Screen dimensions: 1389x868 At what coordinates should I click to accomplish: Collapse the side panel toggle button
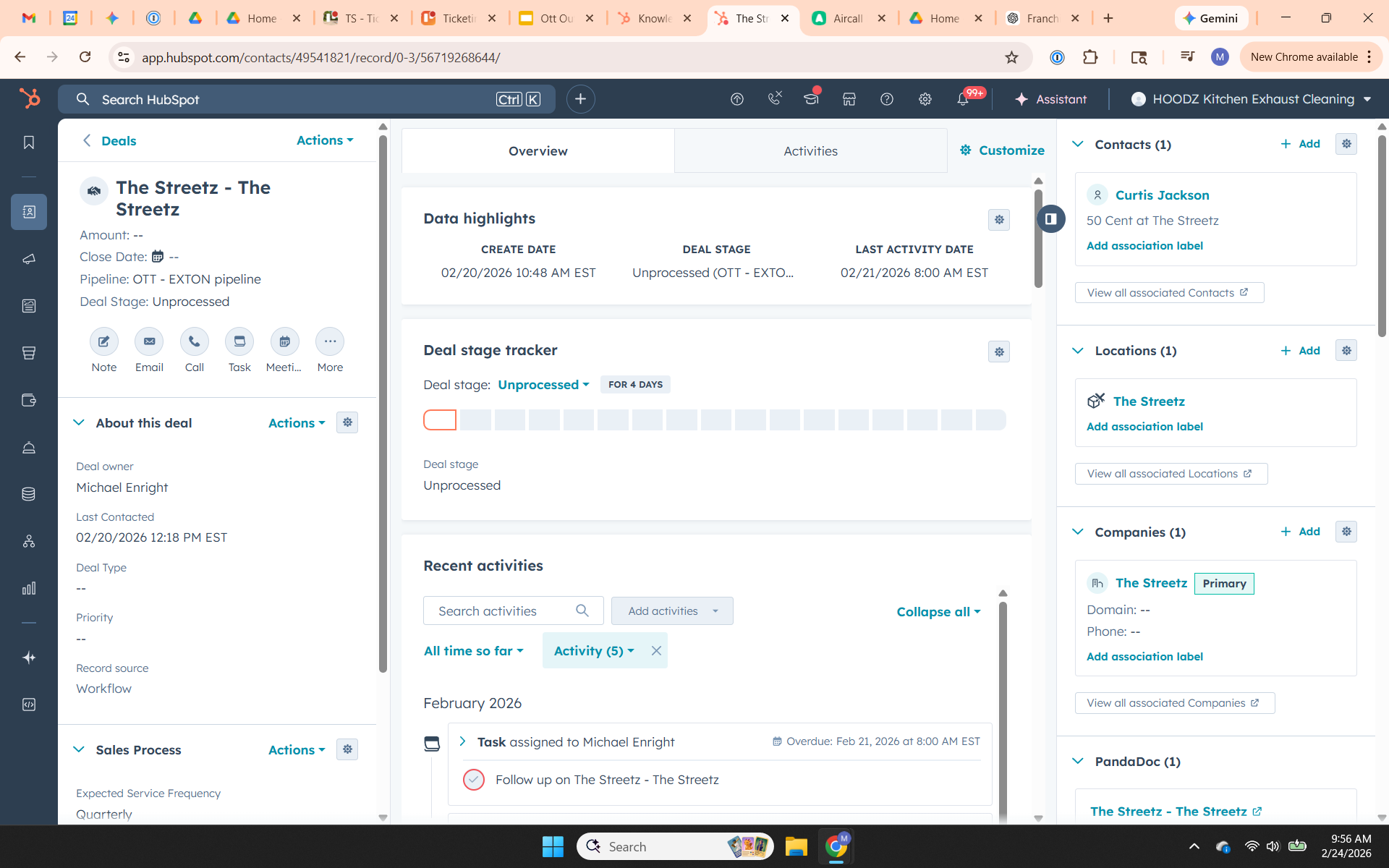pyautogui.click(x=1051, y=218)
